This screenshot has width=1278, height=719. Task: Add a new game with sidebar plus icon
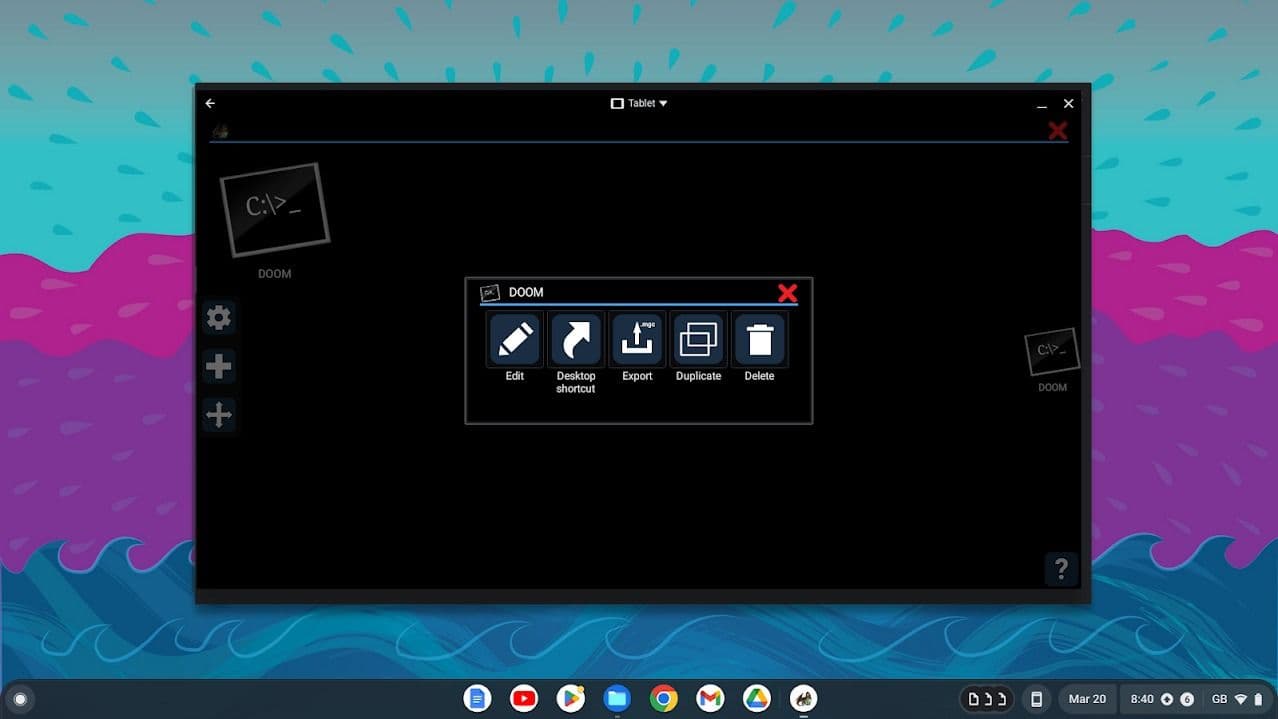pyautogui.click(x=219, y=366)
